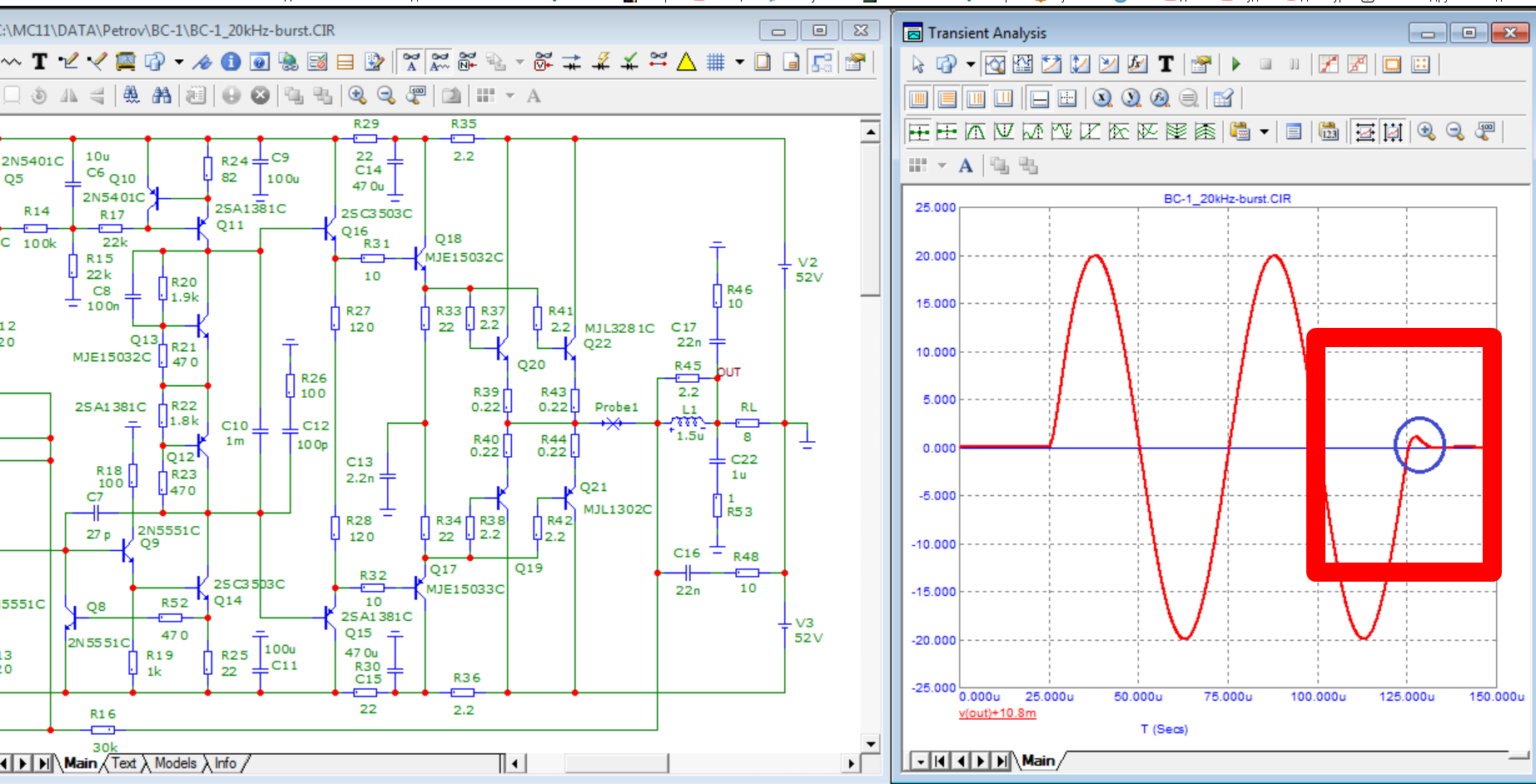Toggle auto scale horizontal button
The height and width of the screenshot is (784, 1536).
[1365, 131]
